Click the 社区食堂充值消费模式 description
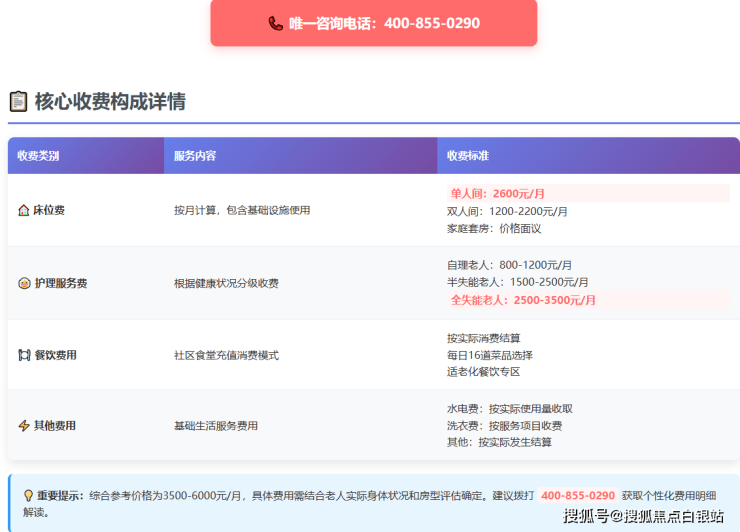Image resolution: width=740 pixels, height=532 pixels. (x=226, y=355)
